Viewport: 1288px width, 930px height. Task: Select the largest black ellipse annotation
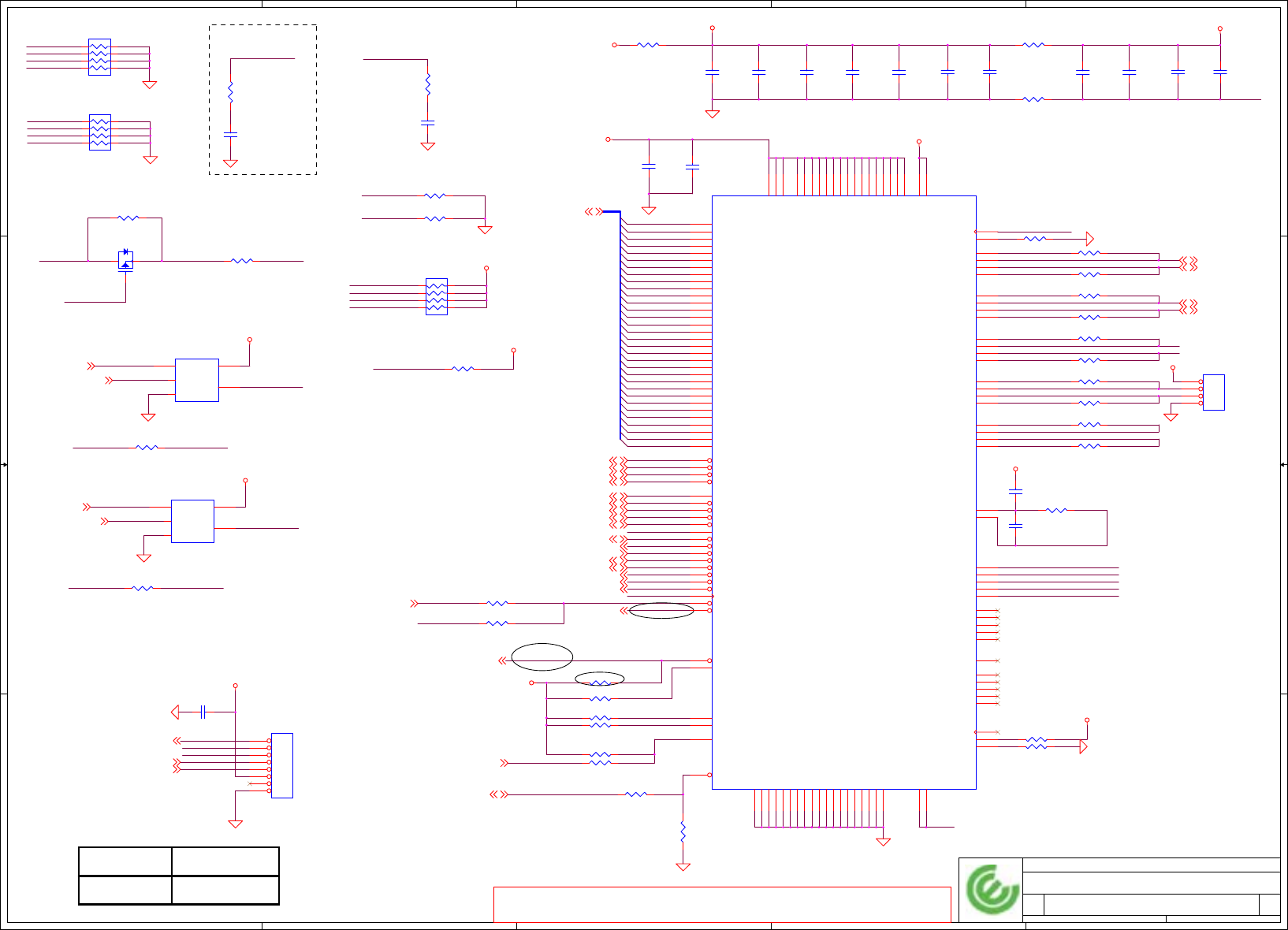click(542, 657)
